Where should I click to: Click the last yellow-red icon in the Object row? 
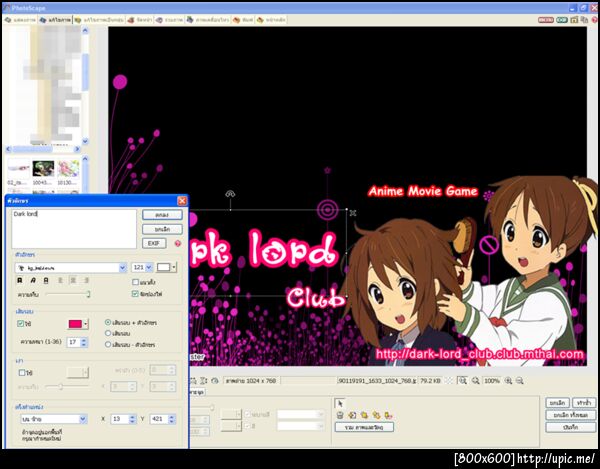click(x=388, y=415)
